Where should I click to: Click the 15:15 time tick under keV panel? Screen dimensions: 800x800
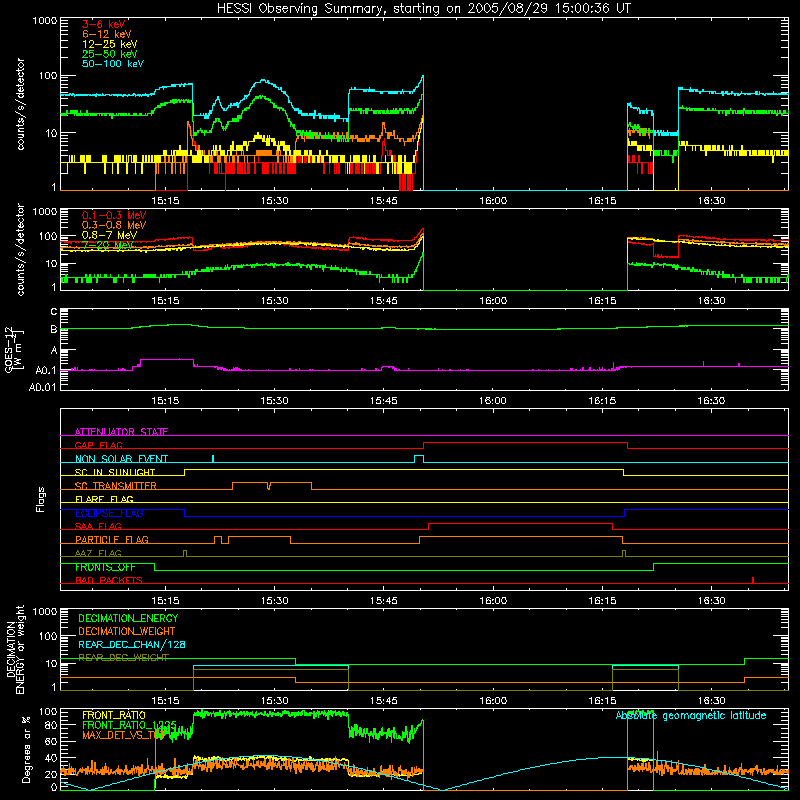[165, 201]
